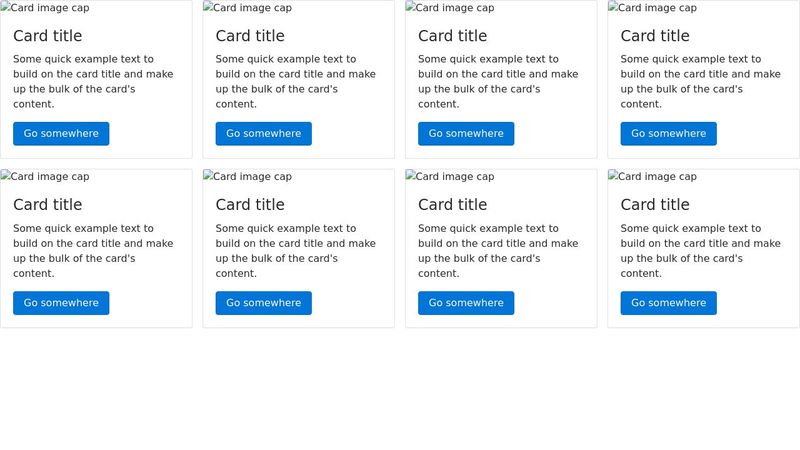Click the broken image icon in third bottom-row card

click(x=410, y=176)
